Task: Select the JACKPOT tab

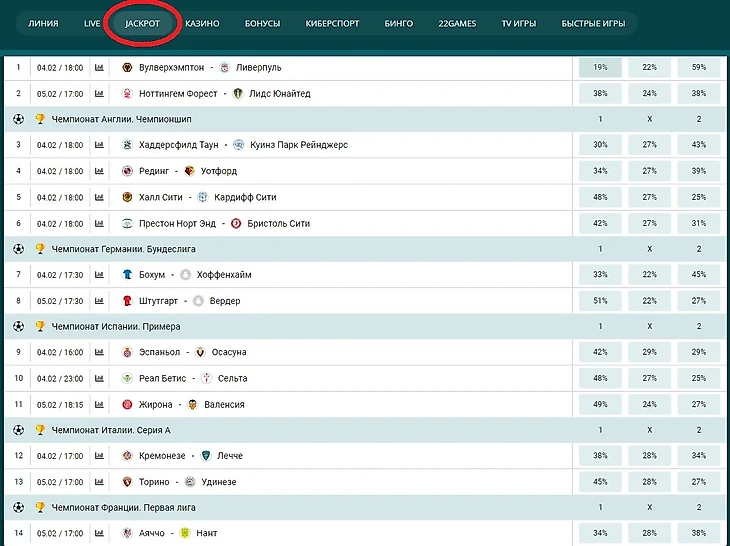Action: (142, 23)
